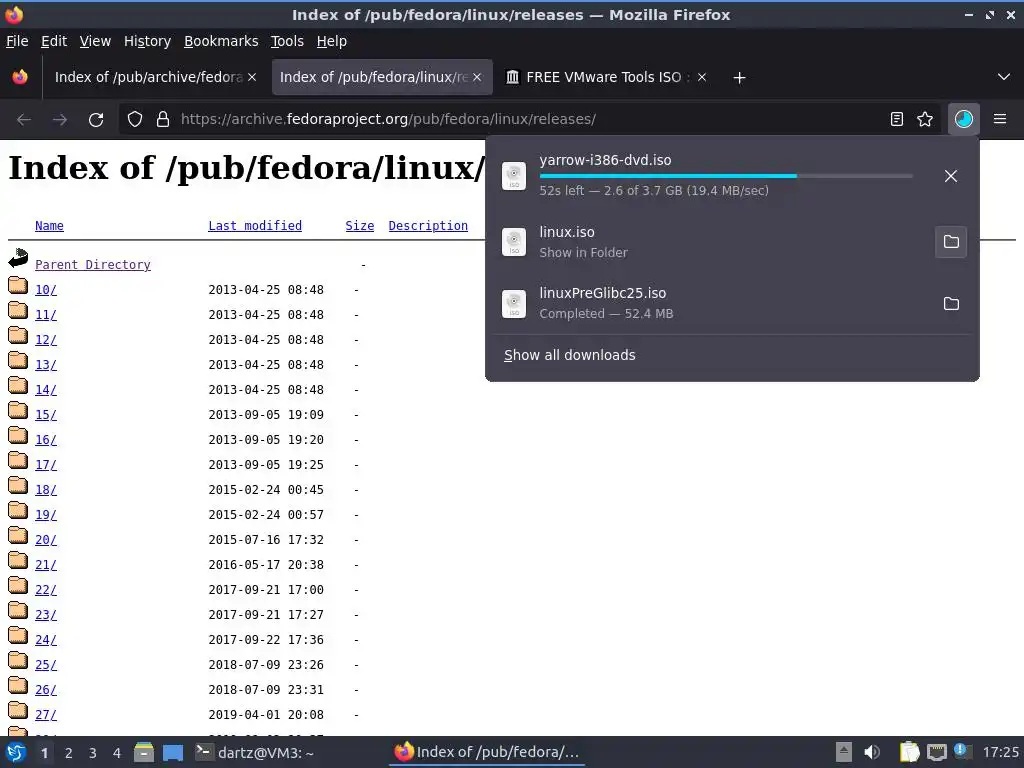Click folder icon beside directory 20/

pyautogui.click(x=18, y=536)
